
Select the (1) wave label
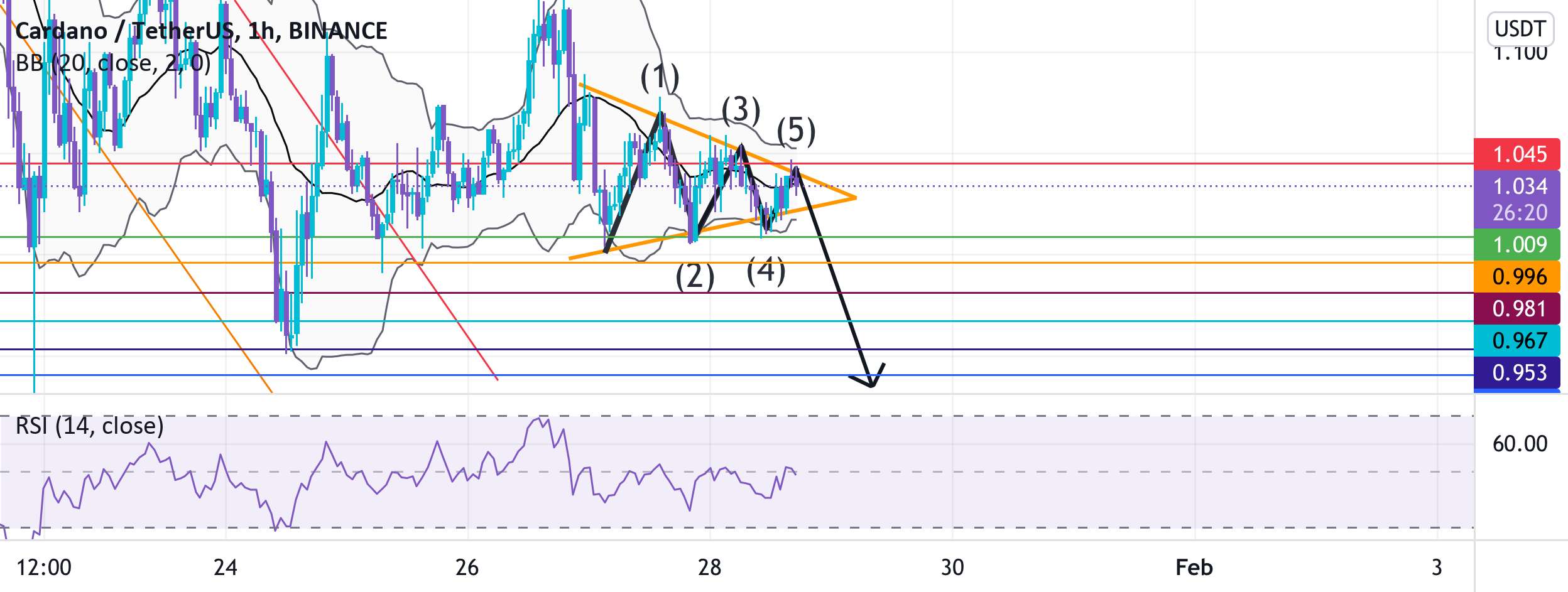(x=660, y=77)
